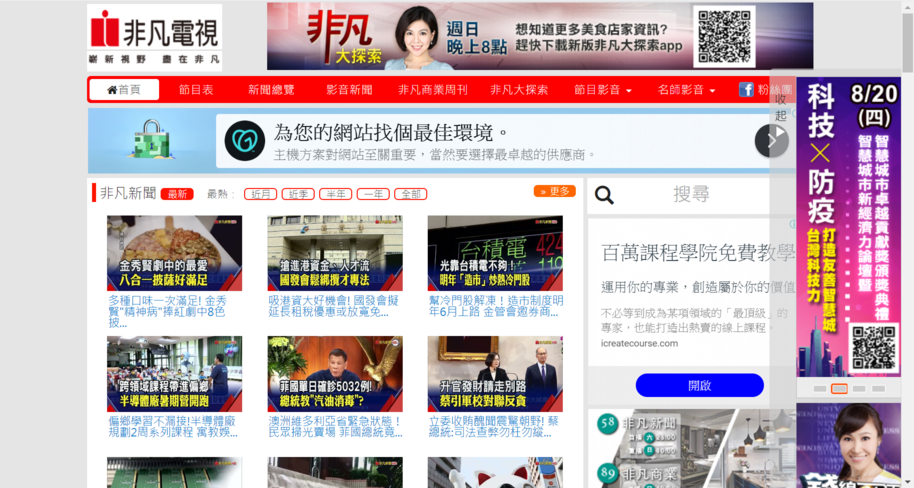Open headline 偏鄉學習不漏接 半導體廠
Screen dimensions: 914x488
tap(173, 427)
